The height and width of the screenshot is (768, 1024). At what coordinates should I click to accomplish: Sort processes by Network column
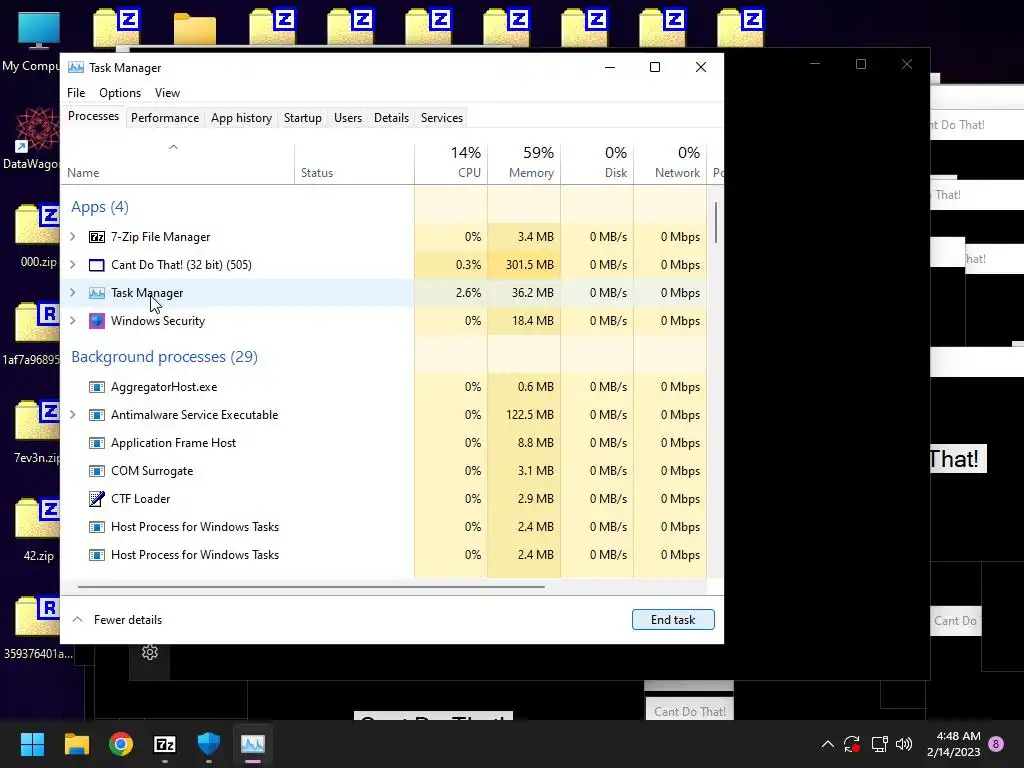point(671,163)
